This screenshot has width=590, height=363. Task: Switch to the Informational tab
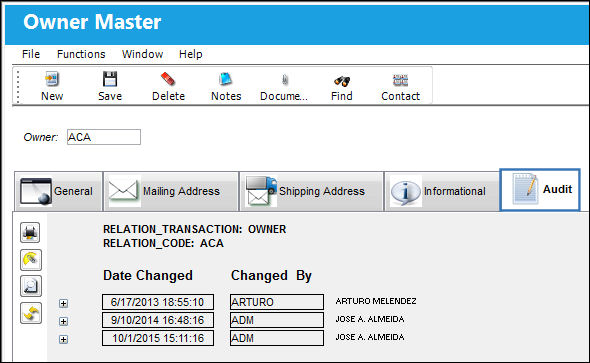click(x=441, y=191)
